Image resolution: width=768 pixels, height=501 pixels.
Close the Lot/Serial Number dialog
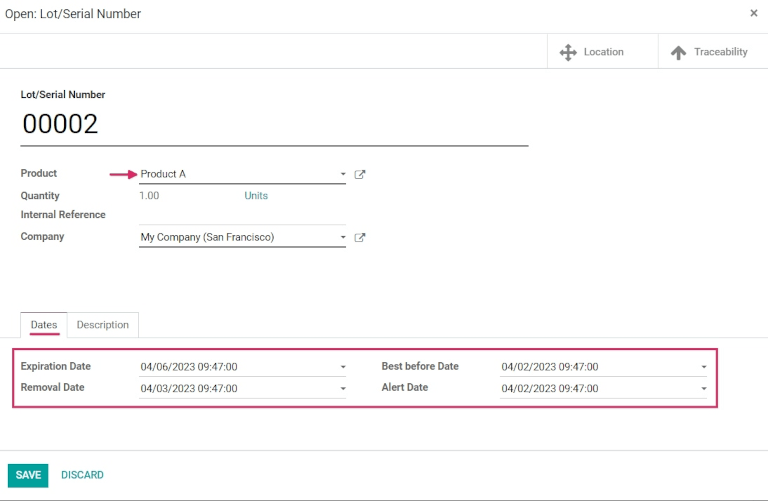[x=753, y=14]
